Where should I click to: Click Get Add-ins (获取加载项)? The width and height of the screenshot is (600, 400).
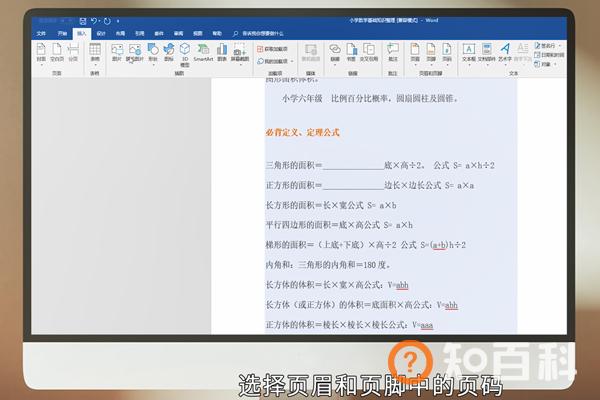[272, 49]
